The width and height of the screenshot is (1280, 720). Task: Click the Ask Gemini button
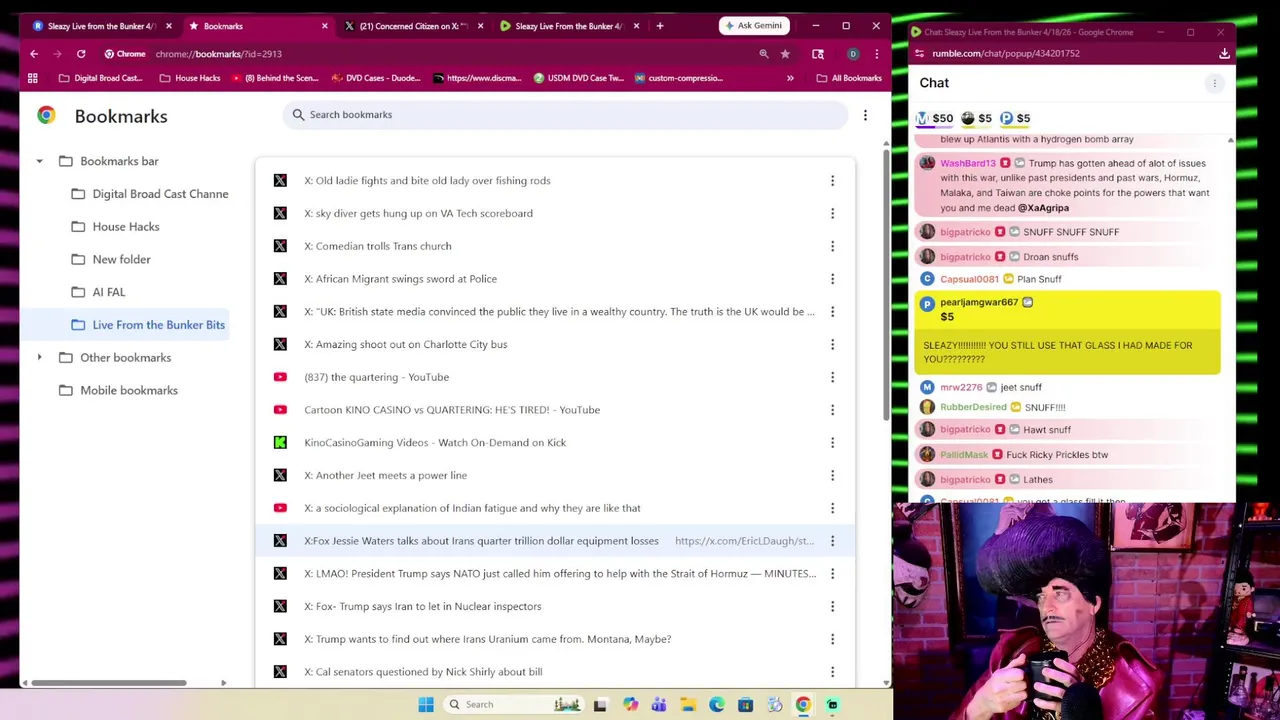[x=753, y=26]
